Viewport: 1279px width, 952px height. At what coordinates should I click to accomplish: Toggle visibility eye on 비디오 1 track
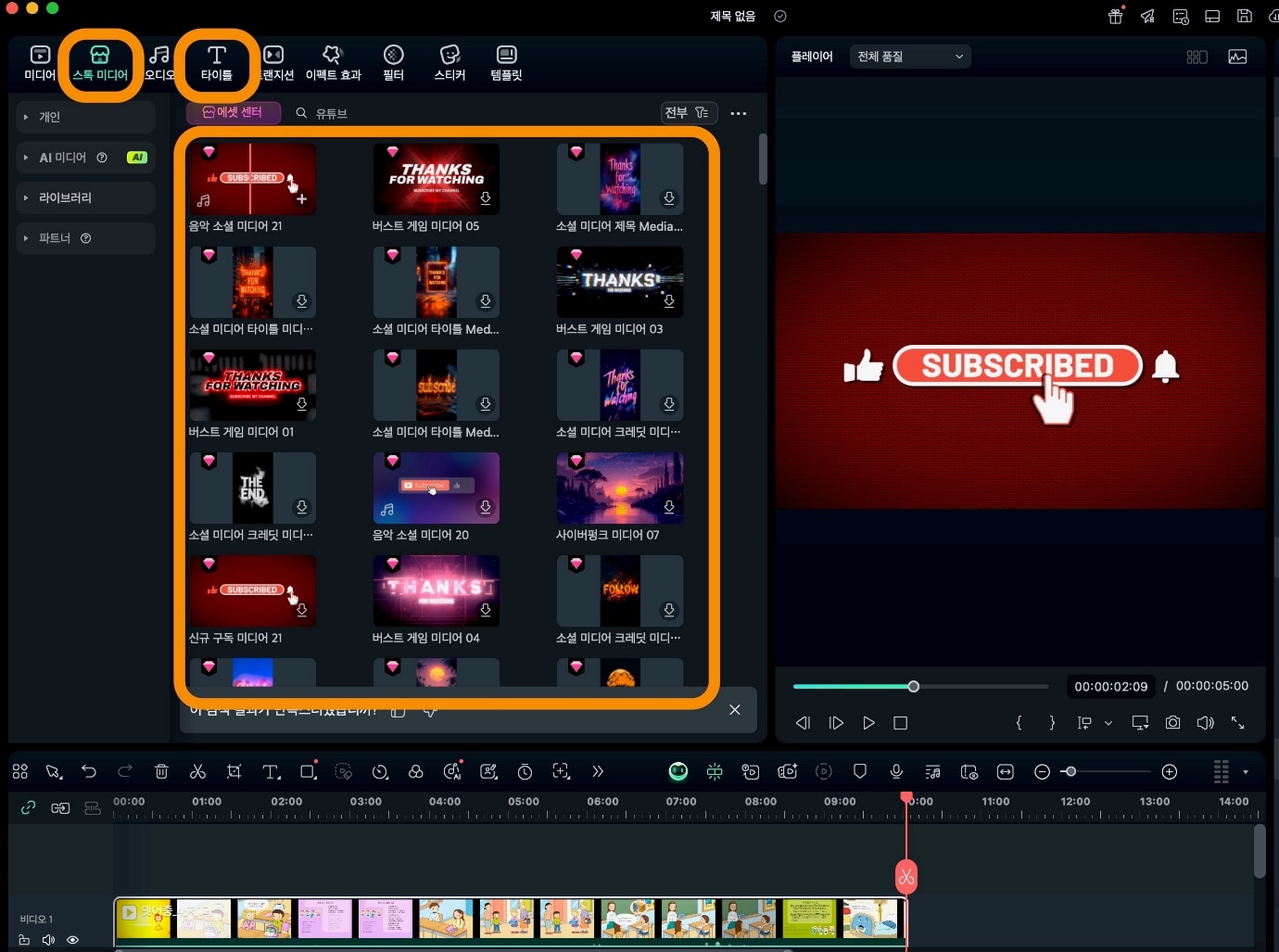72,940
